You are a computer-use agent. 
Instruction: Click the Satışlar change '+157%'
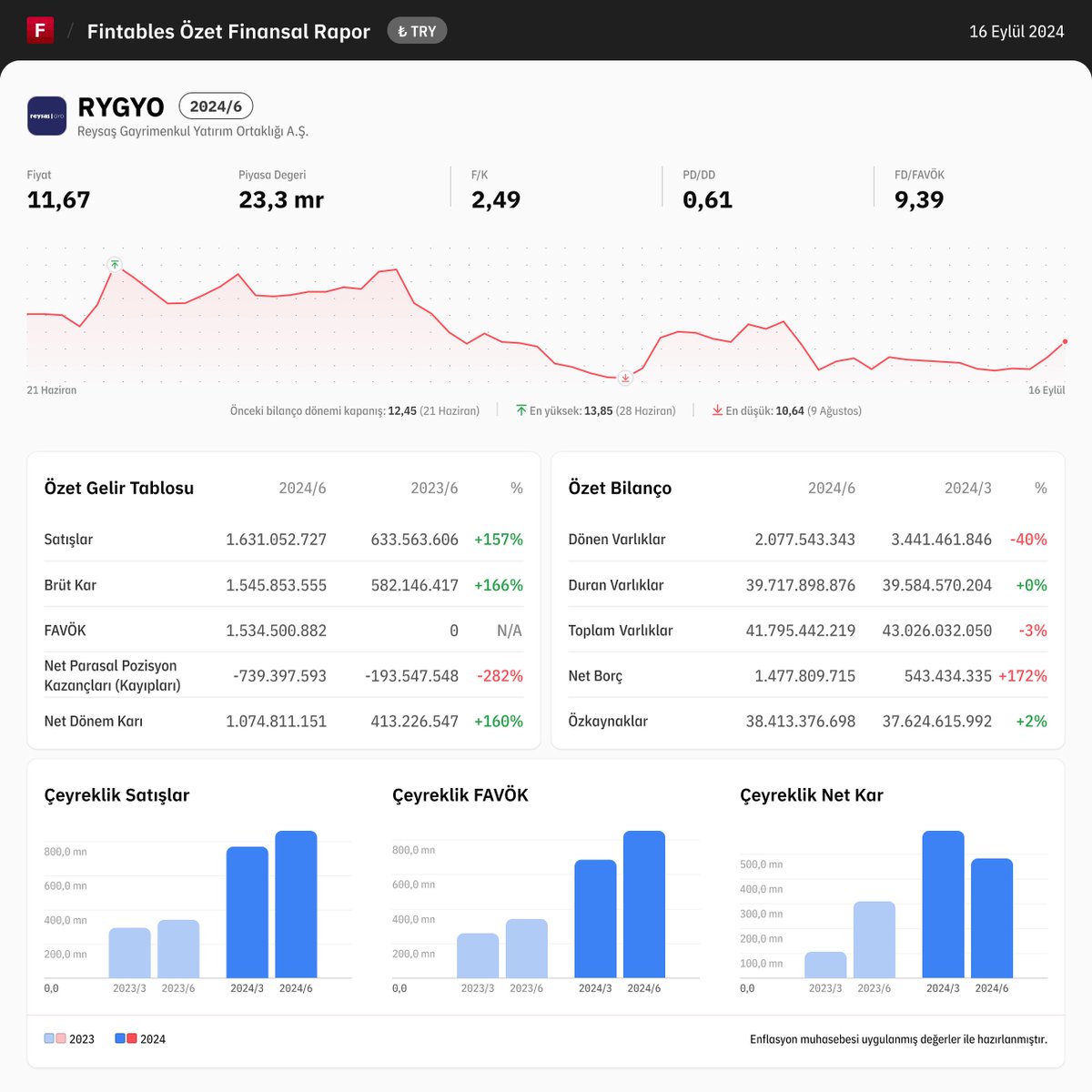(x=499, y=539)
